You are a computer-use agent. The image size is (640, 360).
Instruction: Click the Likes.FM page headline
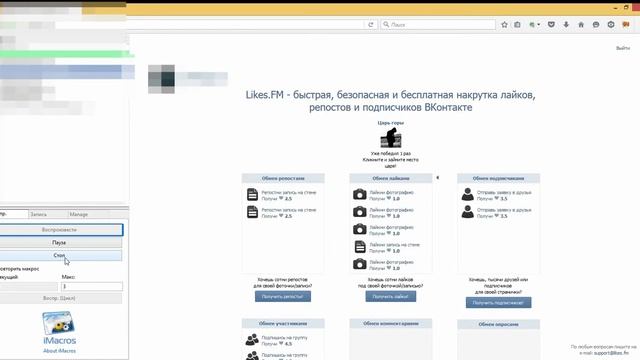[391, 101]
